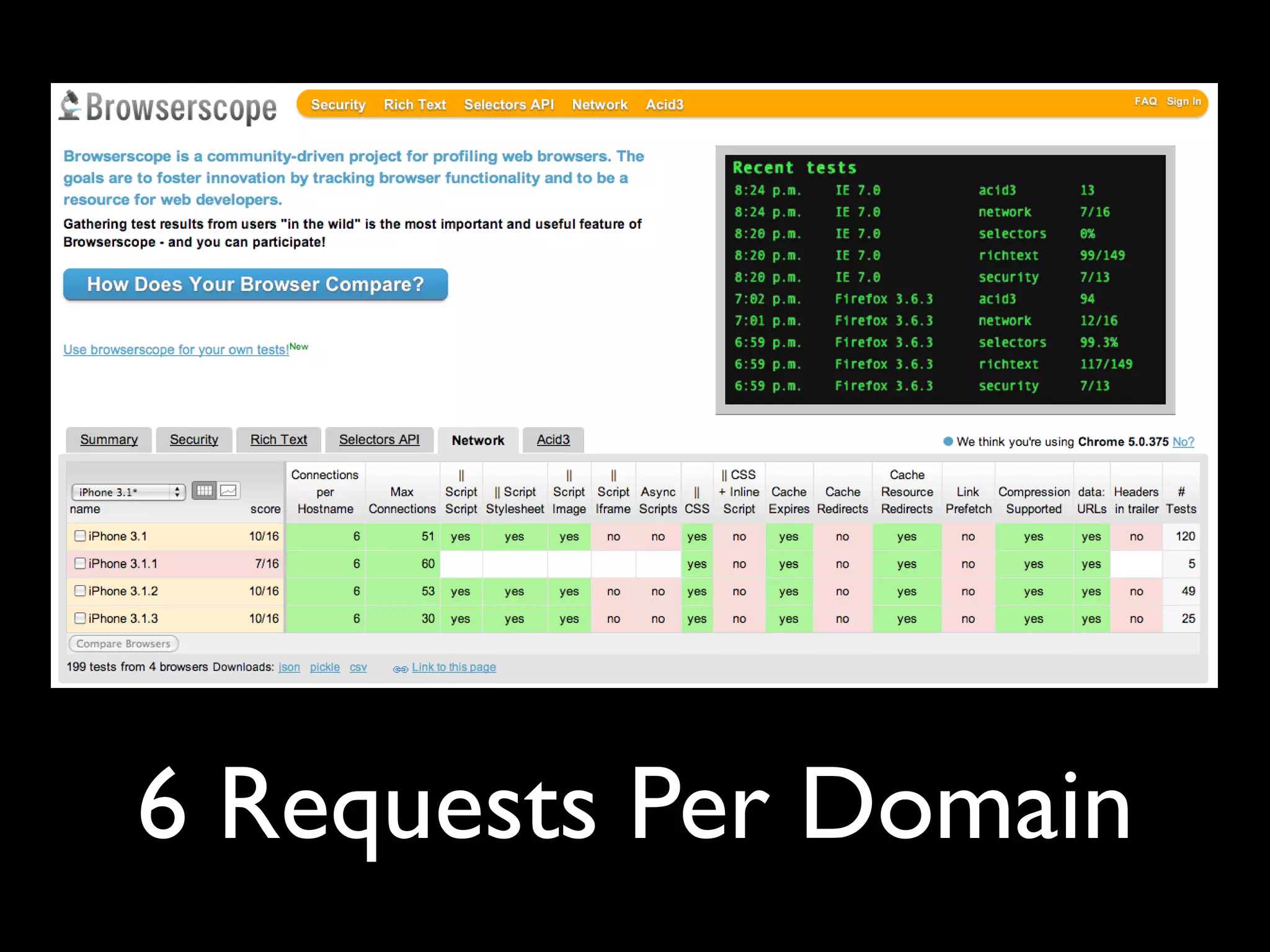Click the chain link icon beside Link to this page
This screenshot has height=952, width=1270.
coord(401,669)
